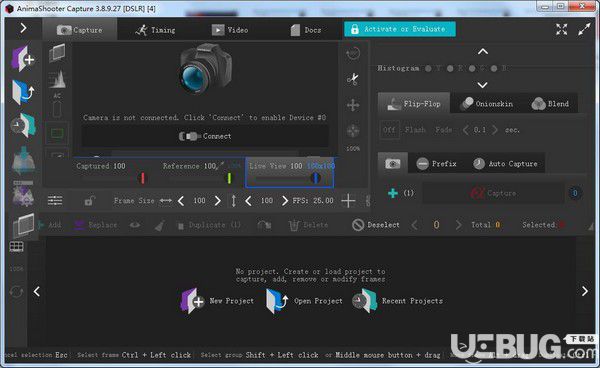Viewport: 600px width, 368px height.
Task: Select the Y histogram radio button
Action: pos(428,68)
